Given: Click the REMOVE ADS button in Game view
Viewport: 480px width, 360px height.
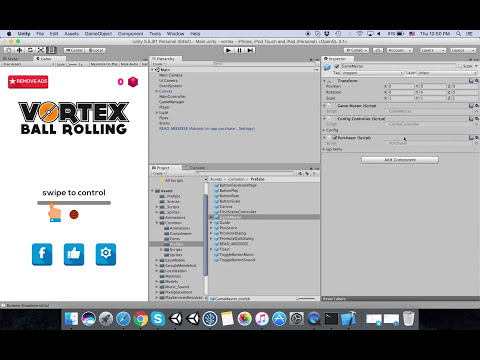Looking at the screenshot, I should 28,81.
